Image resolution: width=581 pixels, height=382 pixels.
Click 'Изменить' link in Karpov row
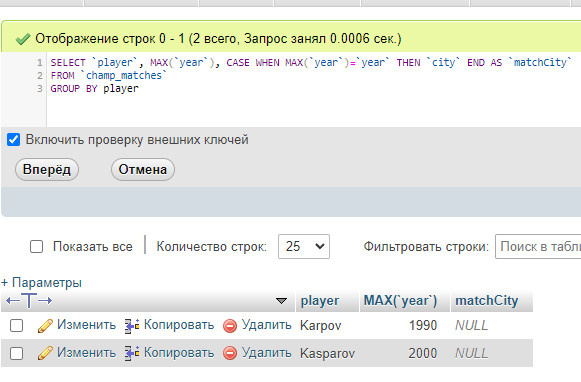coord(86,325)
